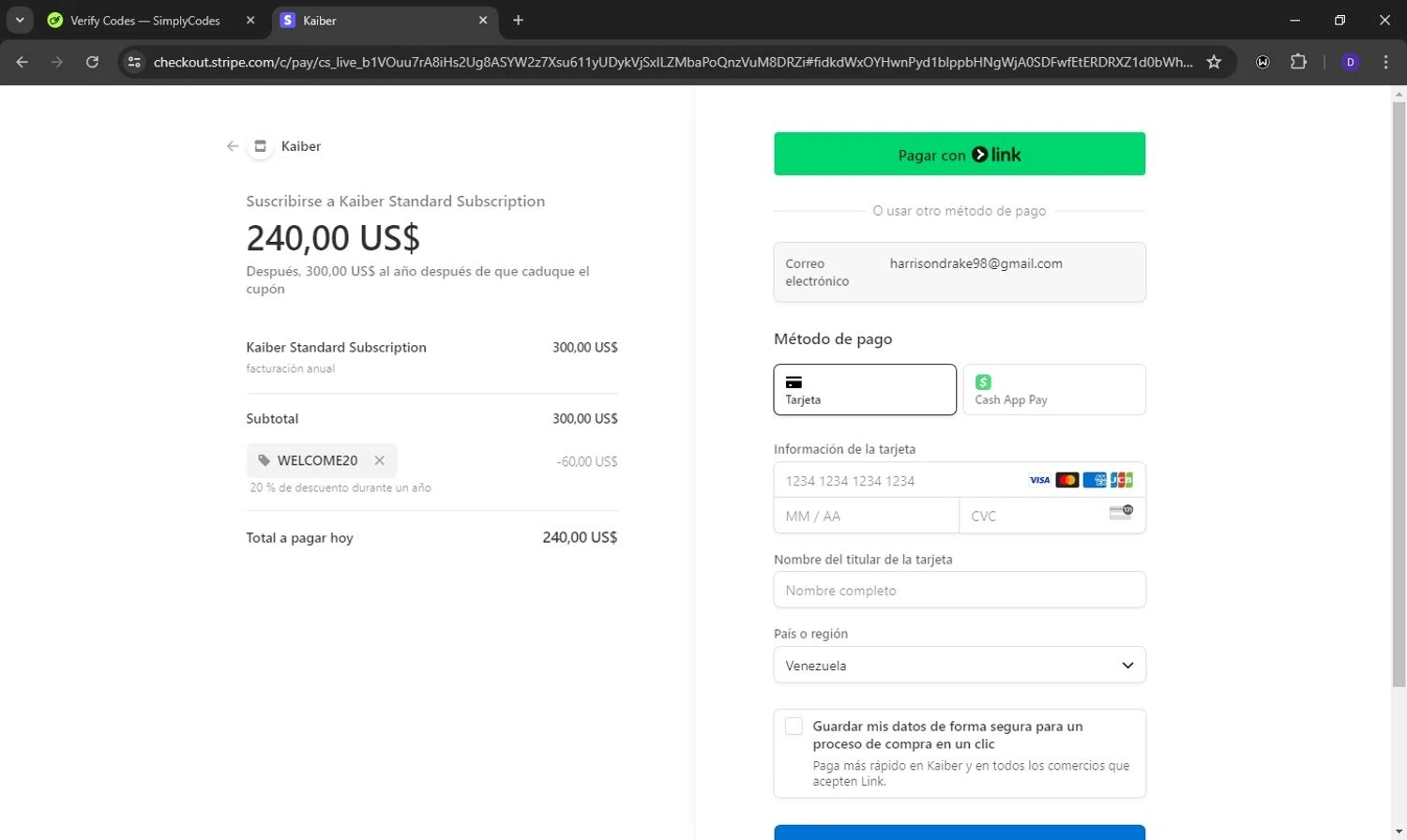
Task: Click the 20 % de descuento durante un año text
Action: [340, 487]
